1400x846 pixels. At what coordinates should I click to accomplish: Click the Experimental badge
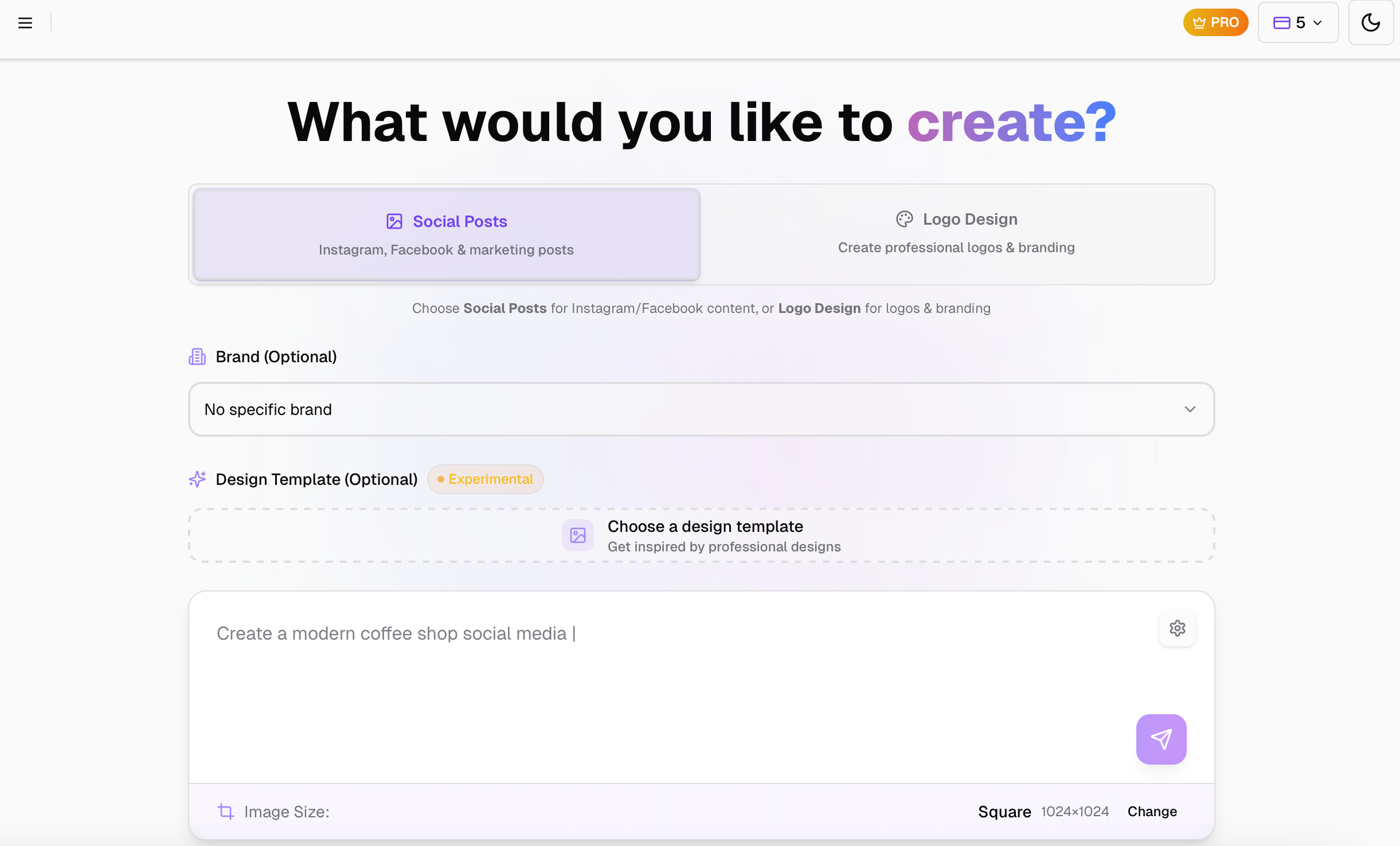pos(485,479)
